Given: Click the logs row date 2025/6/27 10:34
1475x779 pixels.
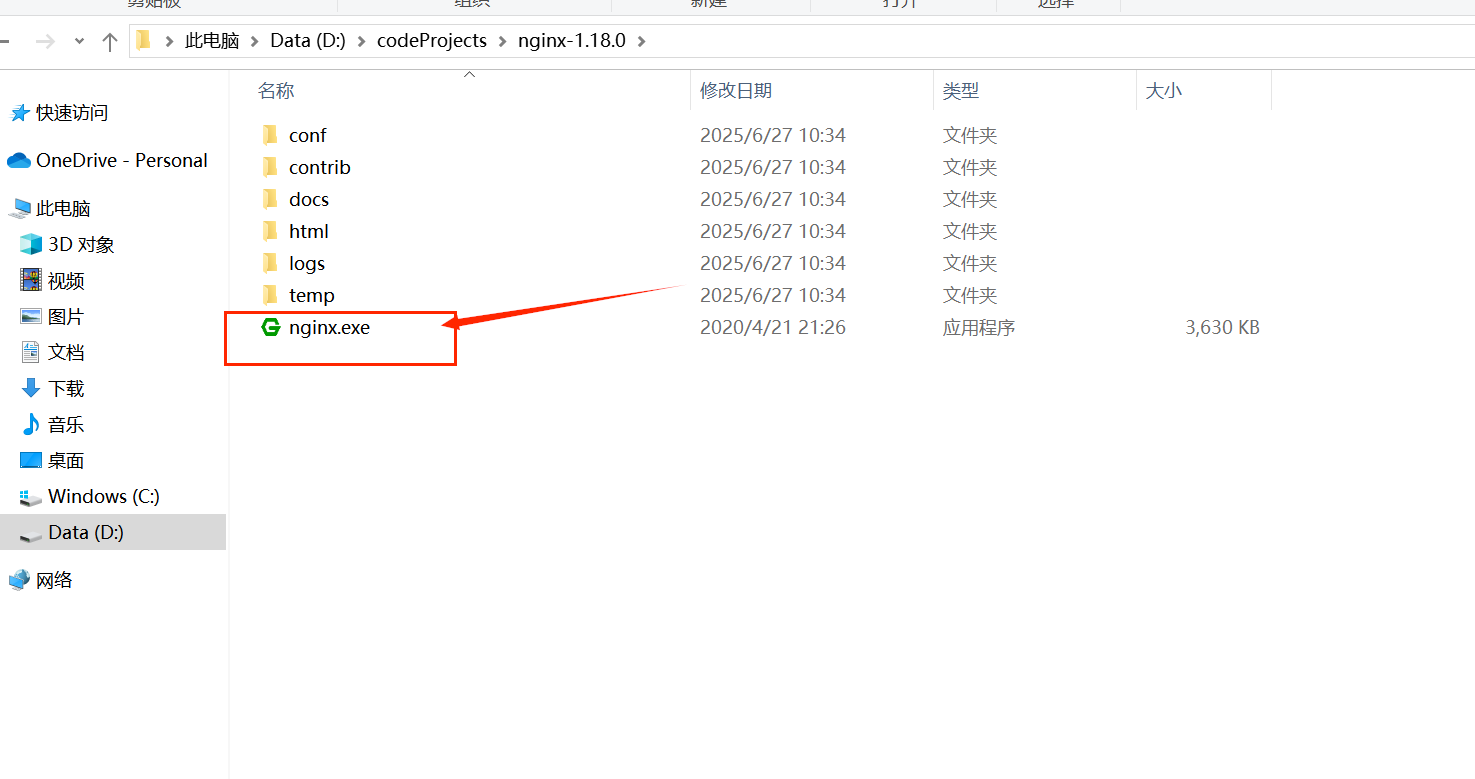Looking at the screenshot, I should point(773,263).
